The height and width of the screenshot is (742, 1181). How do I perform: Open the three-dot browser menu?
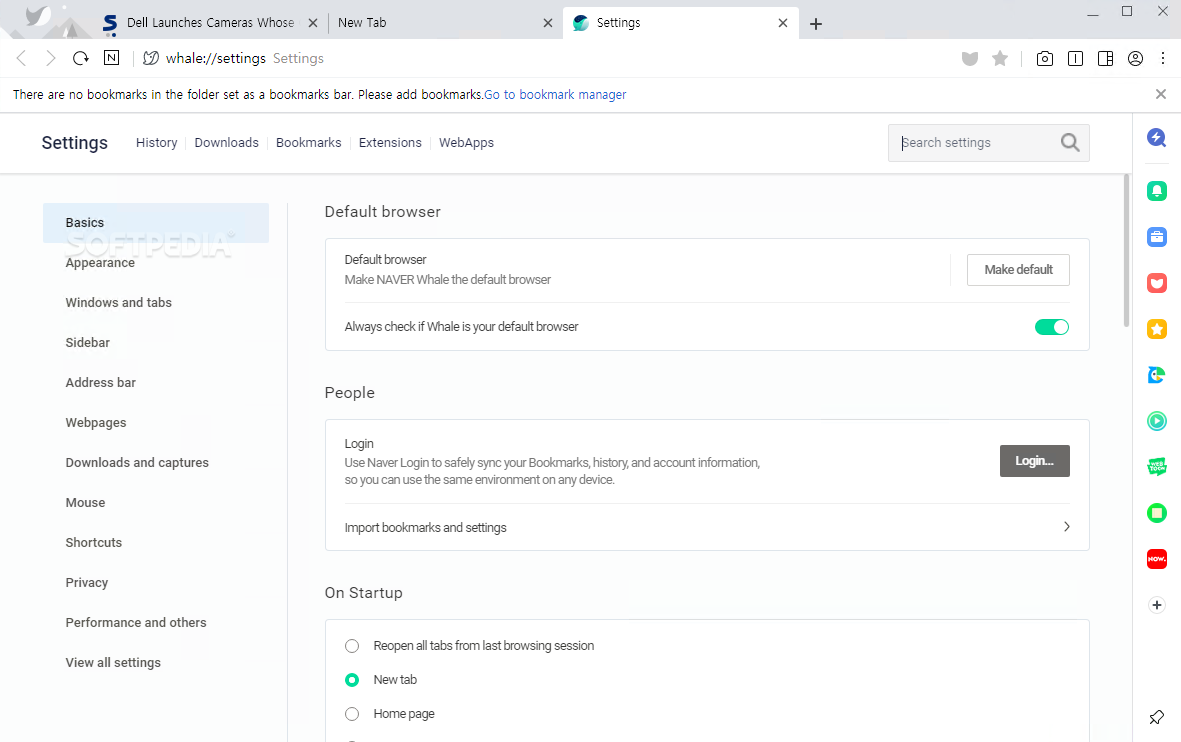click(1163, 58)
